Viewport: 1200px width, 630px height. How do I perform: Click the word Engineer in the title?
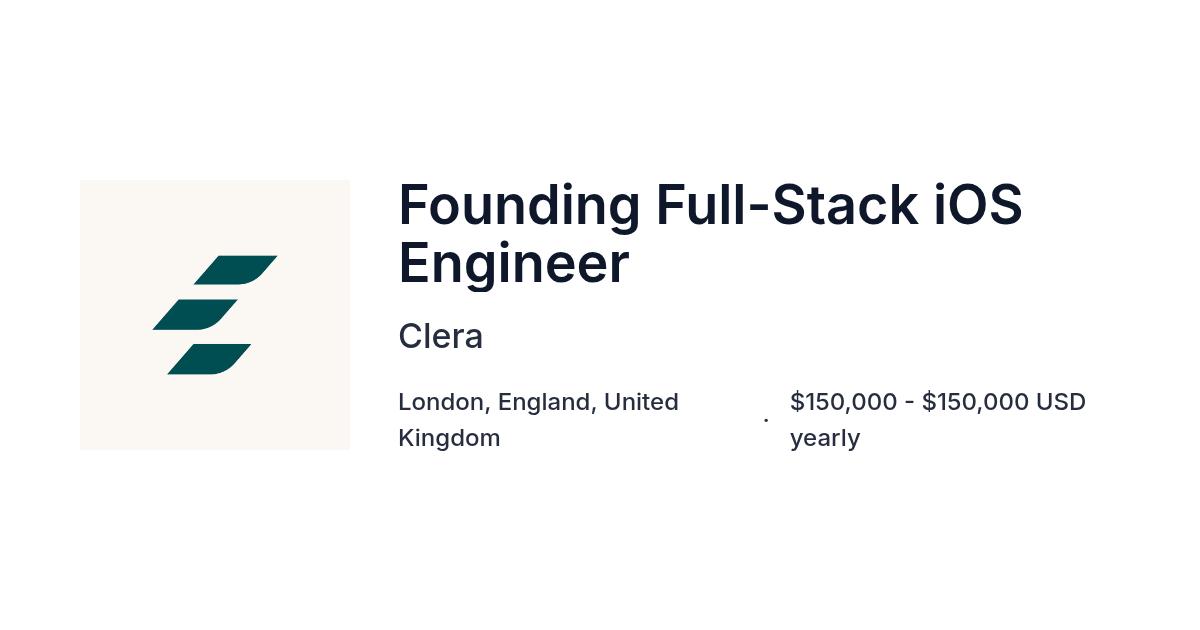[514, 264]
